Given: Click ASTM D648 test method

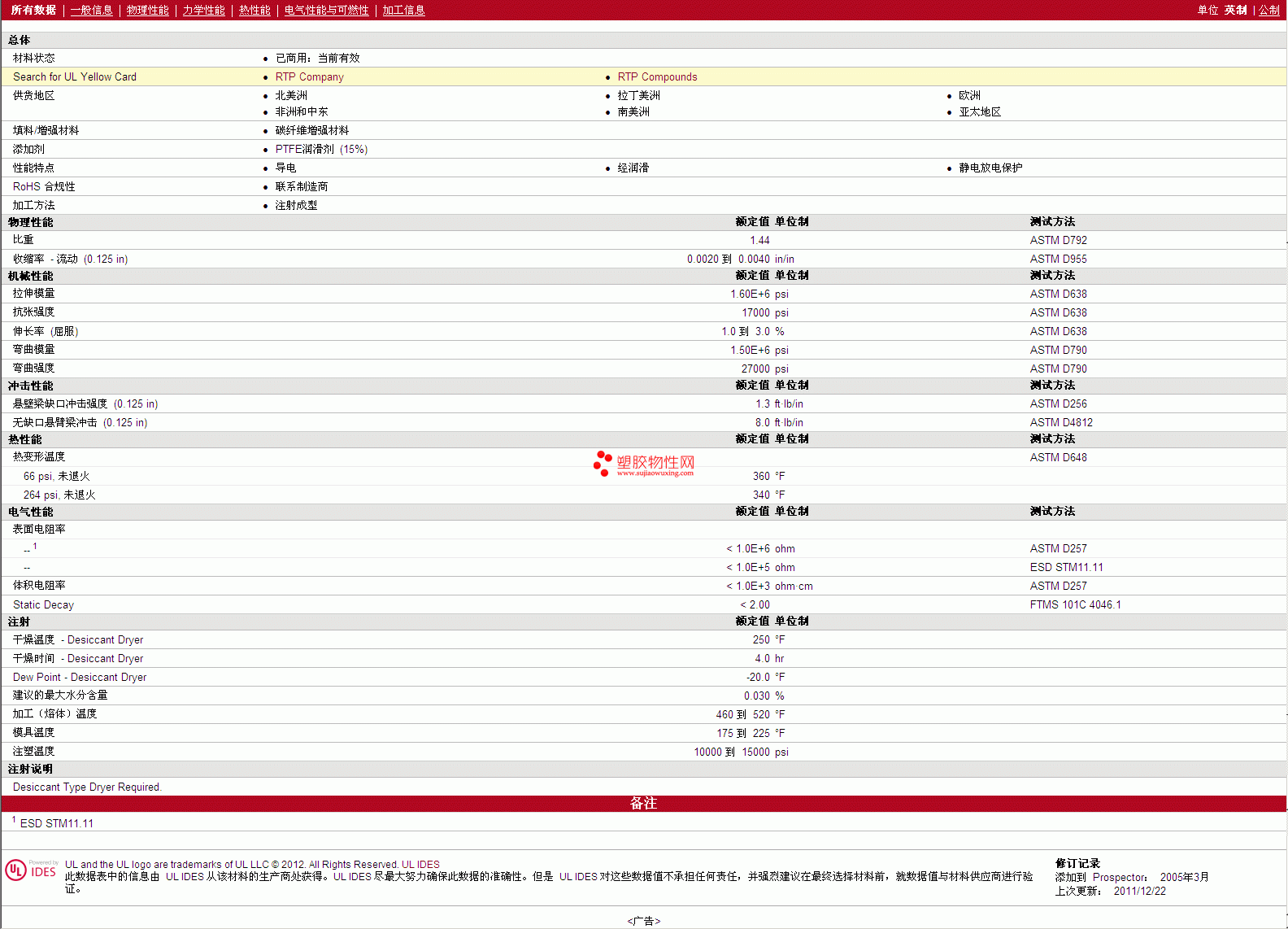Looking at the screenshot, I should coord(1058,457).
